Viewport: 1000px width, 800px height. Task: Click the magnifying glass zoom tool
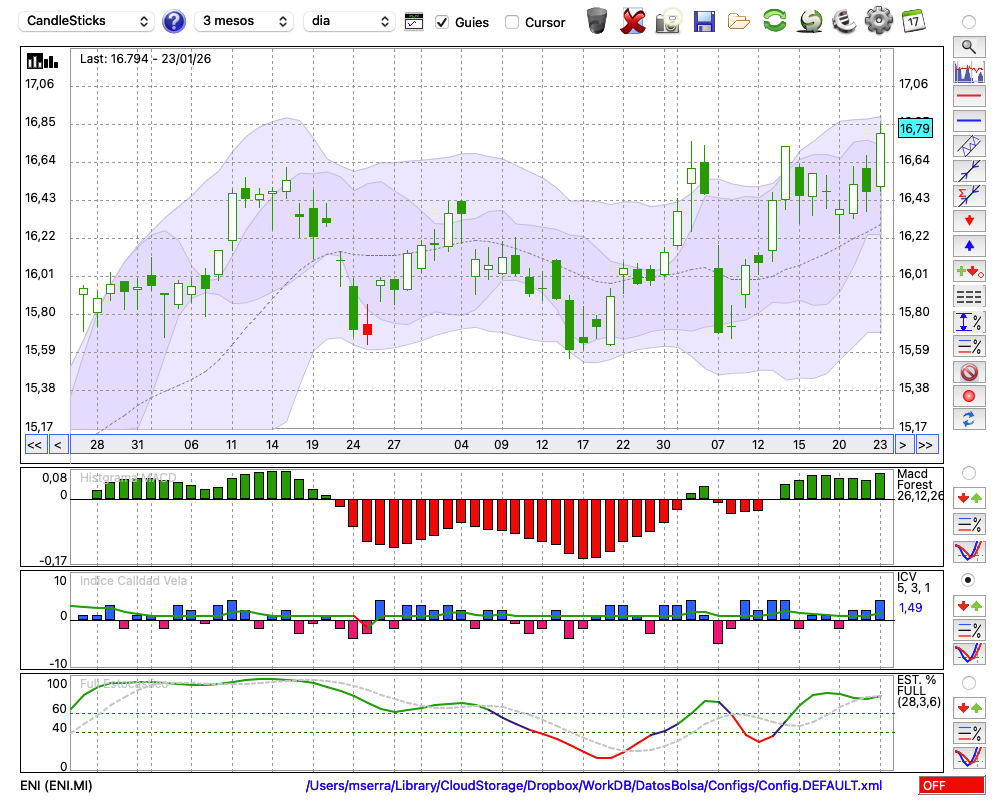(x=968, y=46)
